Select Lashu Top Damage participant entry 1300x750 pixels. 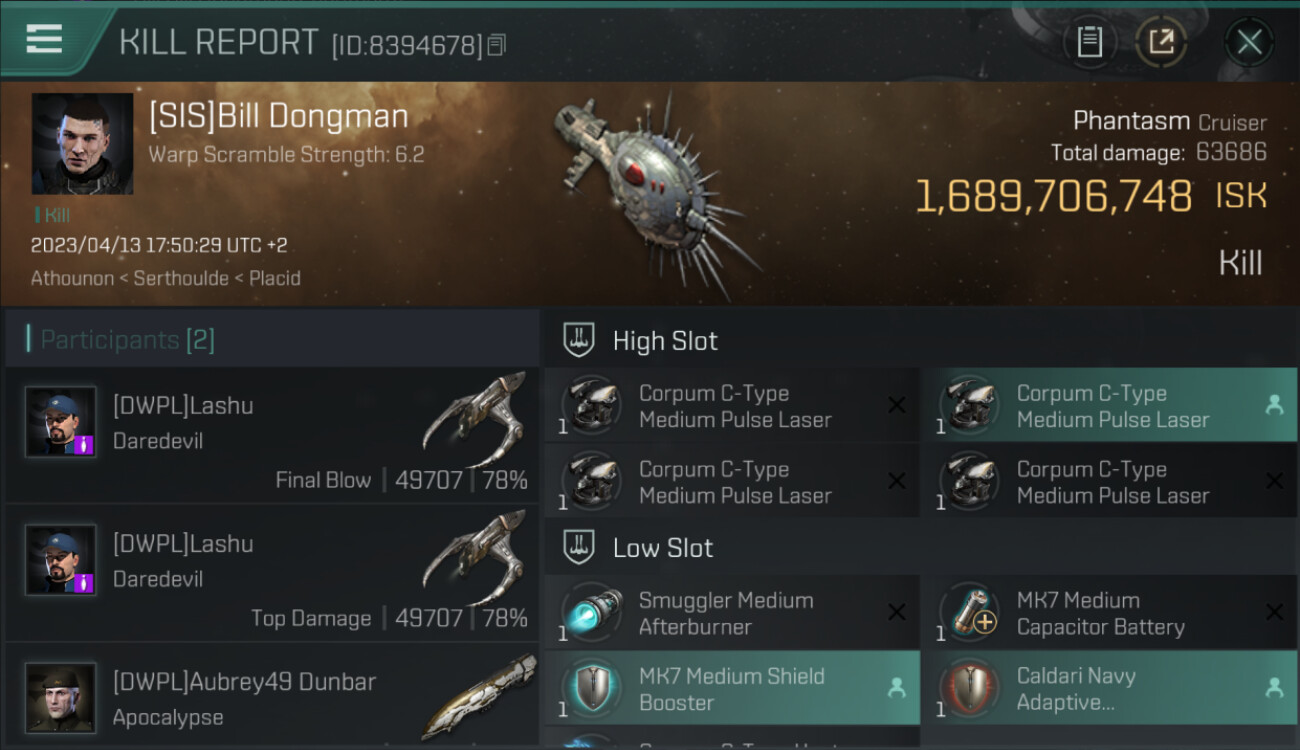pos(272,572)
